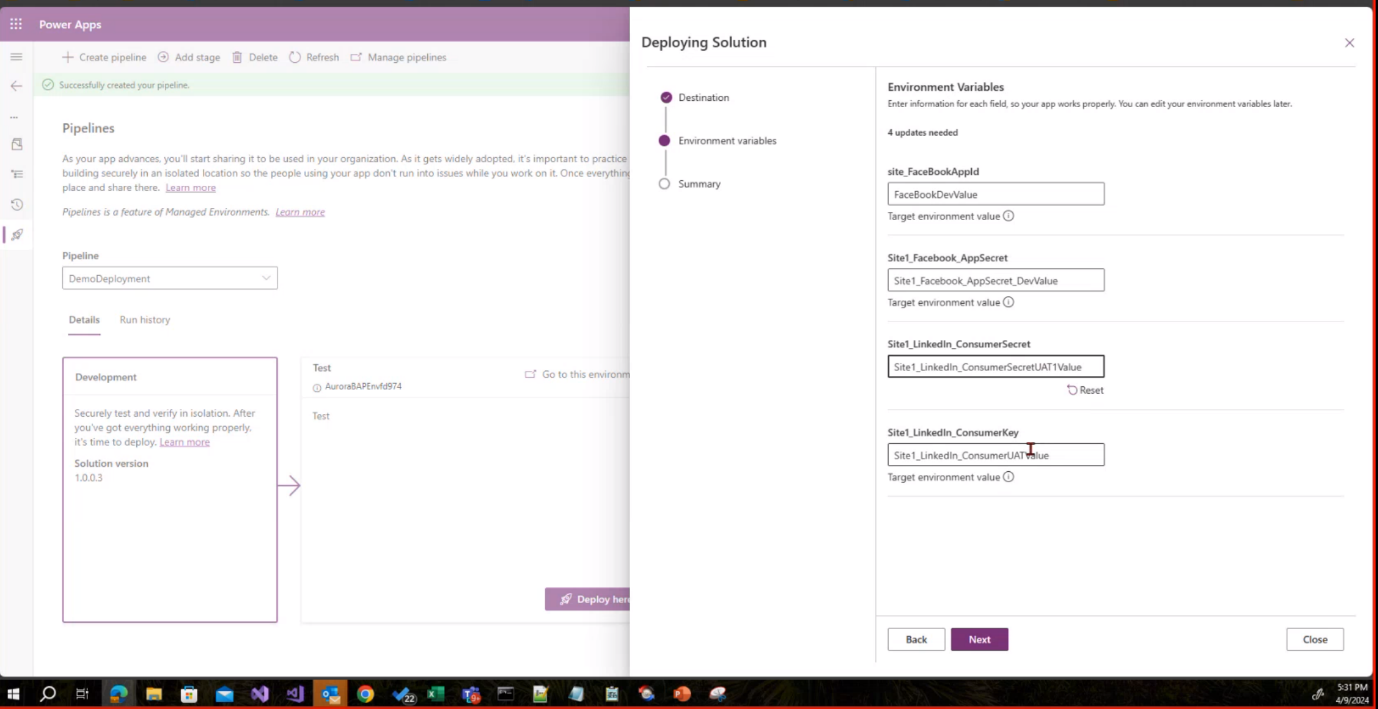
Task: Click info icon under Site1_Facebook_AppSecret field
Action: tap(1008, 302)
